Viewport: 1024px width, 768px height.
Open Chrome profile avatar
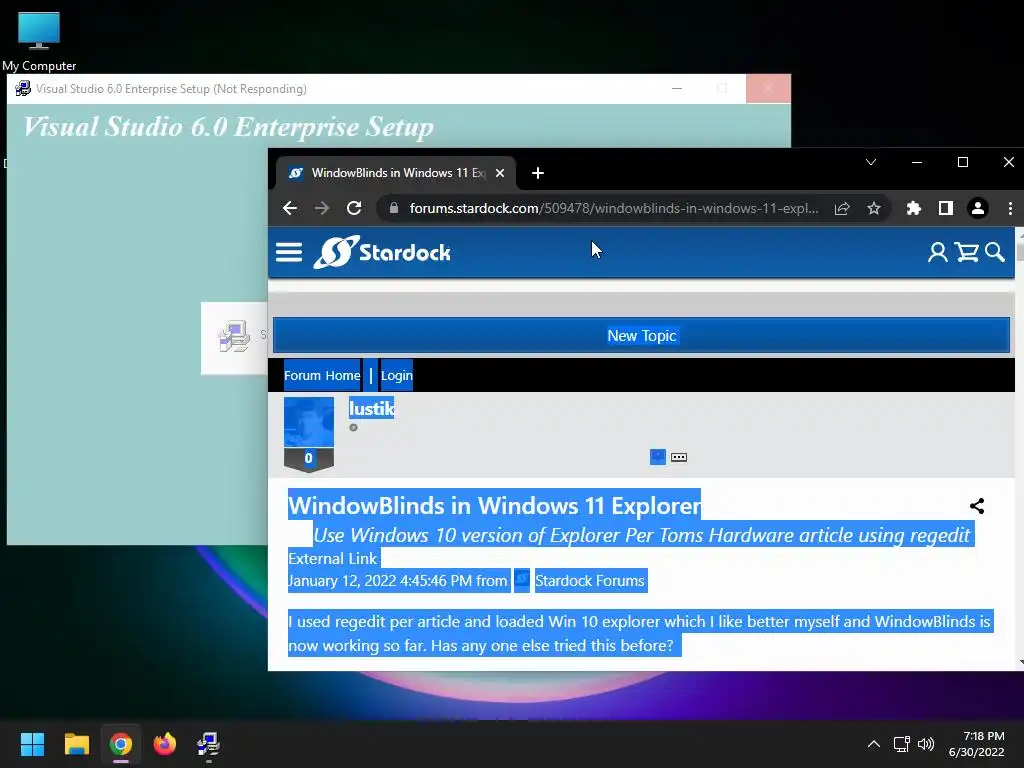(978, 208)
